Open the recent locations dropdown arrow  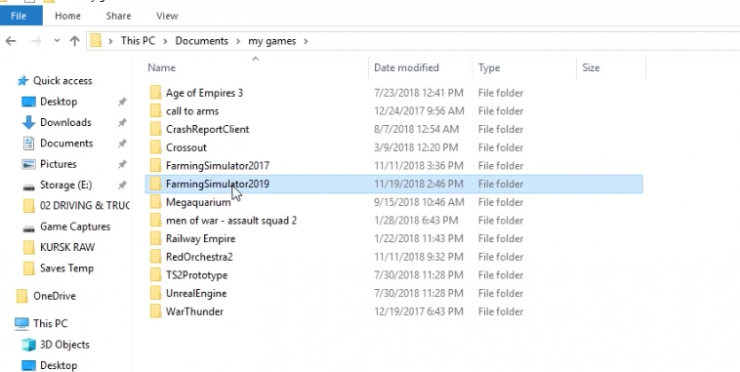click(x=57, y=41)
